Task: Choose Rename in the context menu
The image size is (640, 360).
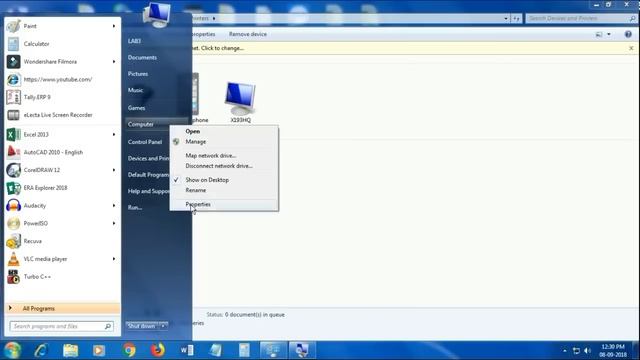Action: pos(224,190)
